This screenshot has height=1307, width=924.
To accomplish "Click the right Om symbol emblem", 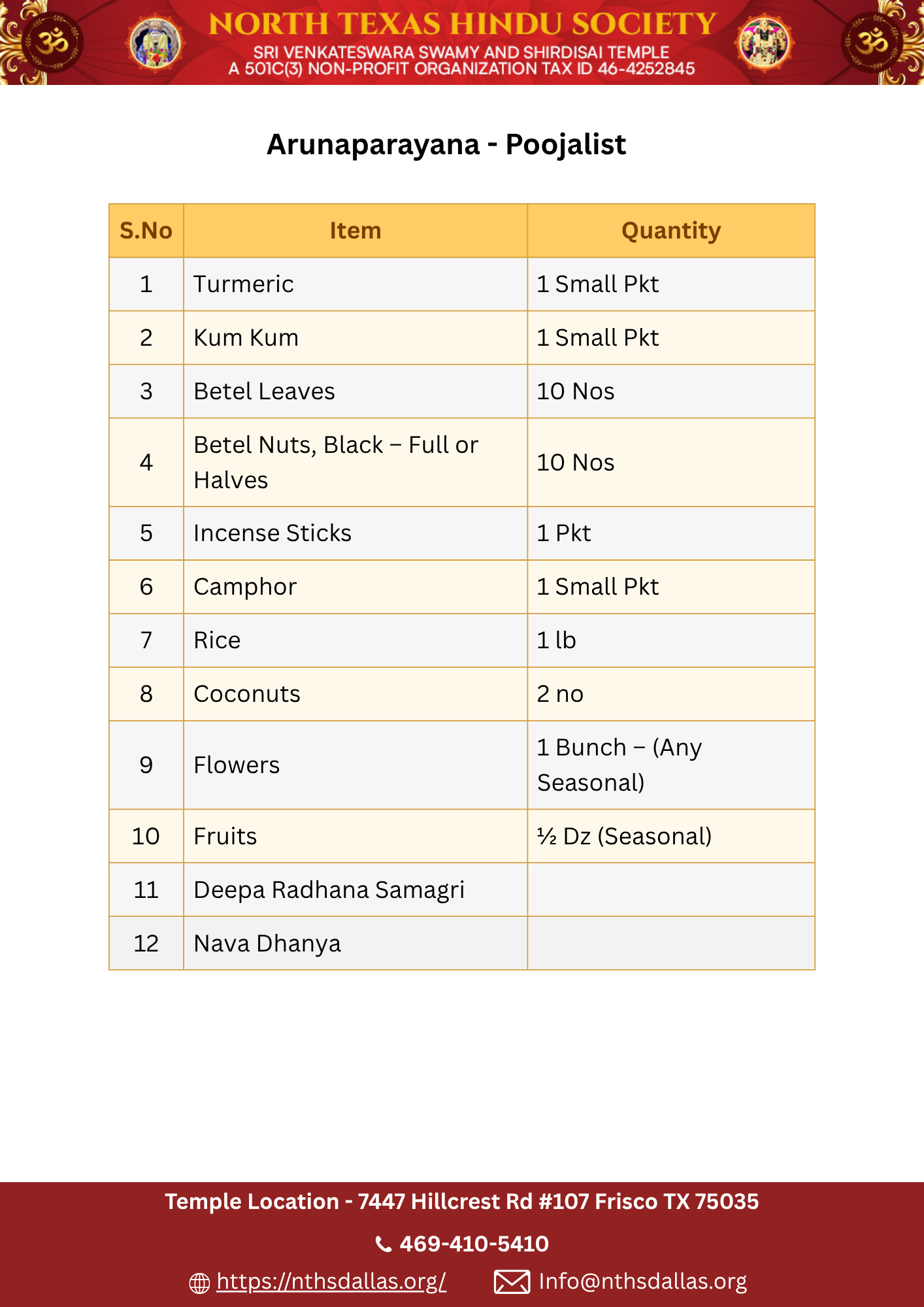I will (x=873, y=42).
